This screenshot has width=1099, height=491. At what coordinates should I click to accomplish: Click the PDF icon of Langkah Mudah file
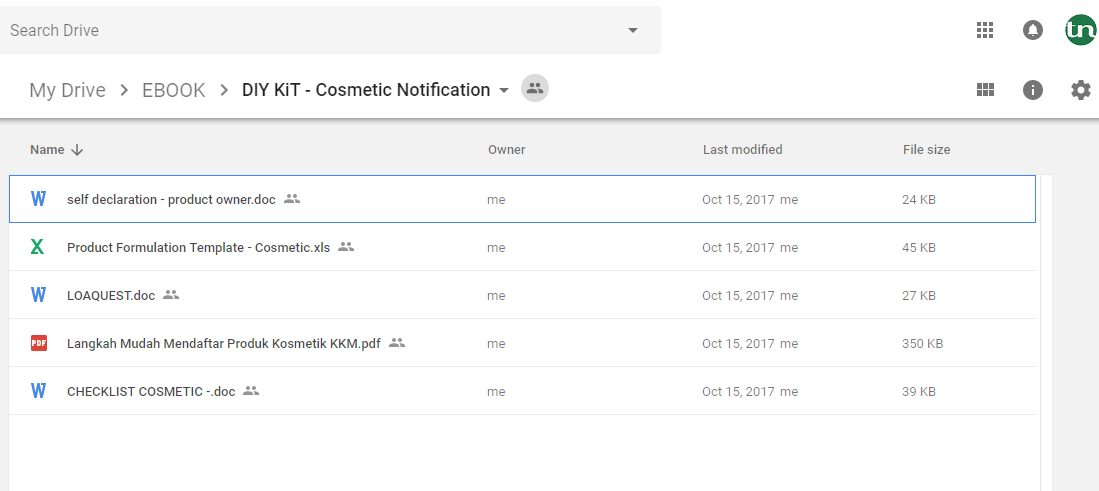(x=39, y=343)
